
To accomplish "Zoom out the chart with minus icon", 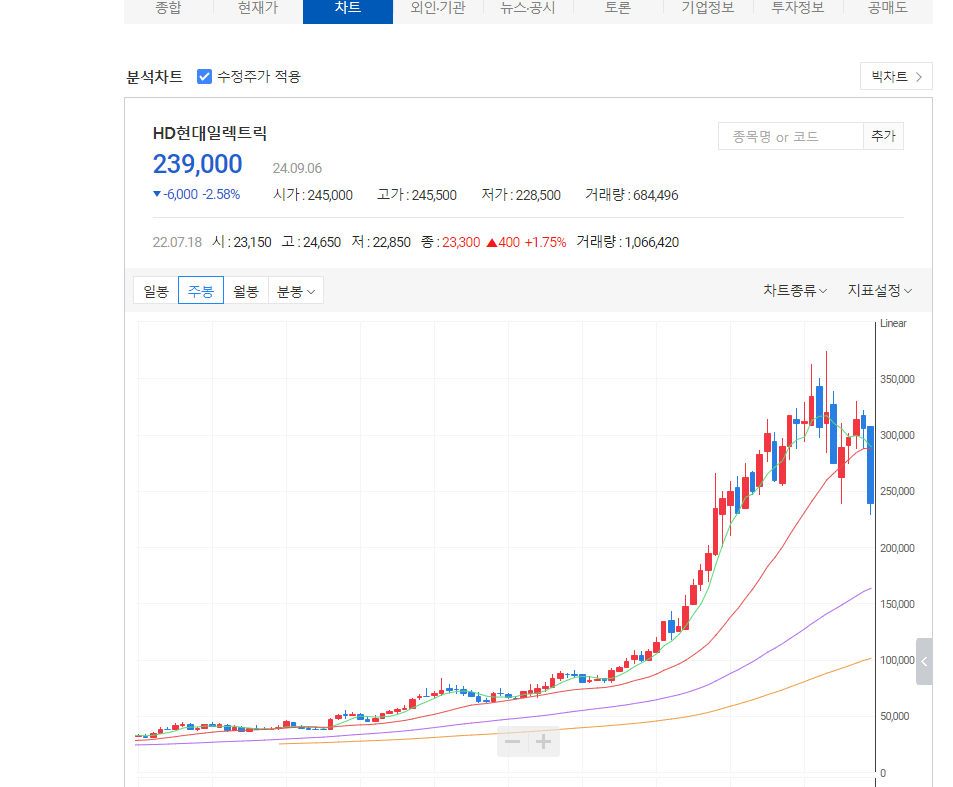I will pos(512,742).
